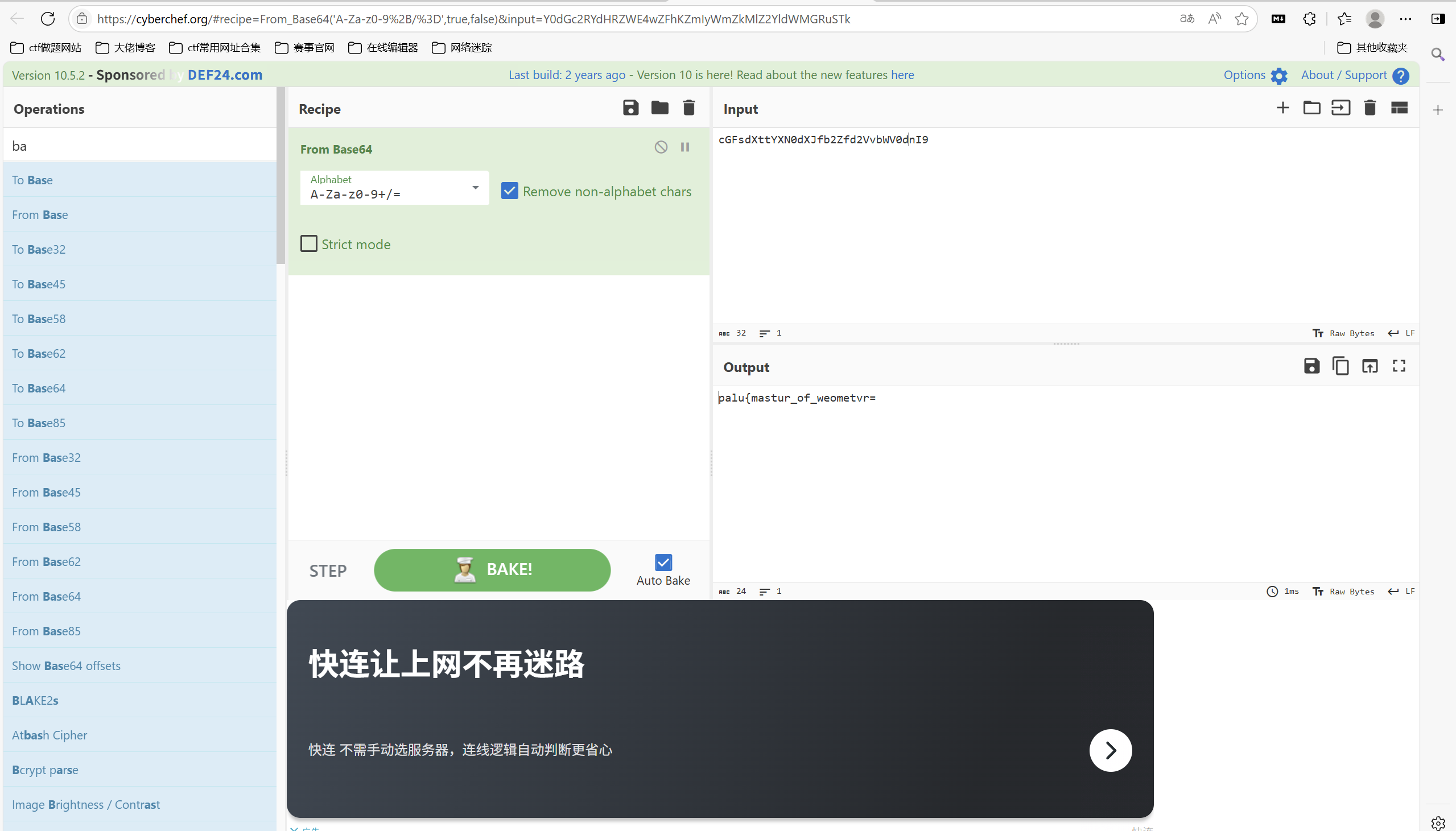Toggle the Auto Bake checkbox
The image size is (1456, 831).
(x=663, y=563)
